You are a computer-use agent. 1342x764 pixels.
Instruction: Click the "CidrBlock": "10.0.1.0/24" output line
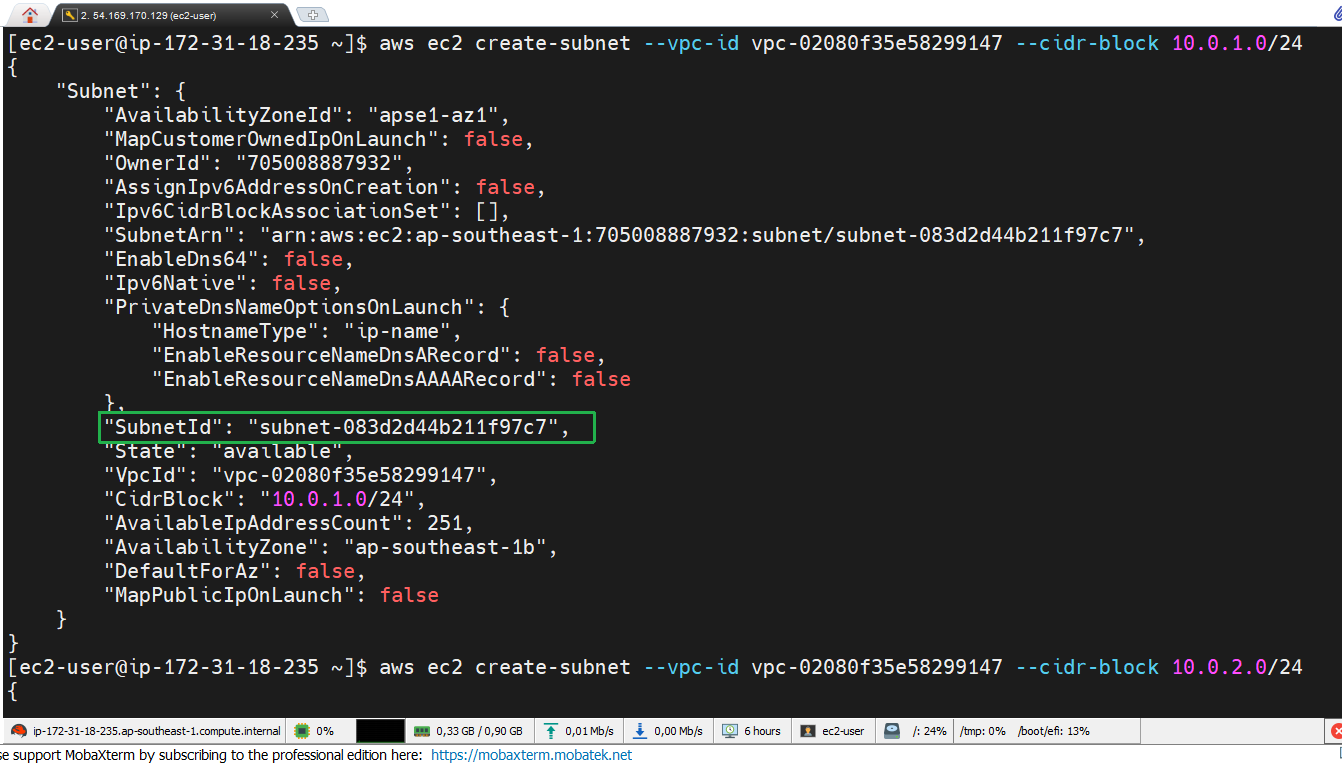265,499
